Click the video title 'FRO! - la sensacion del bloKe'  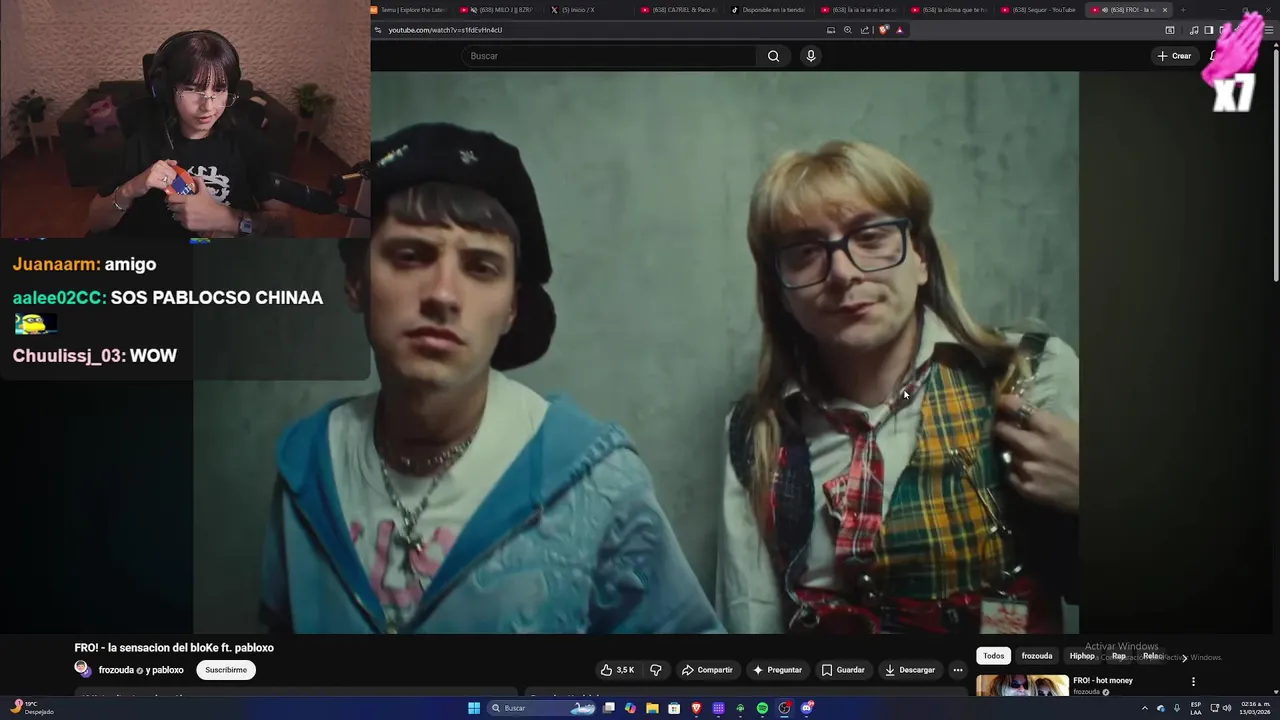pos(174,648)
